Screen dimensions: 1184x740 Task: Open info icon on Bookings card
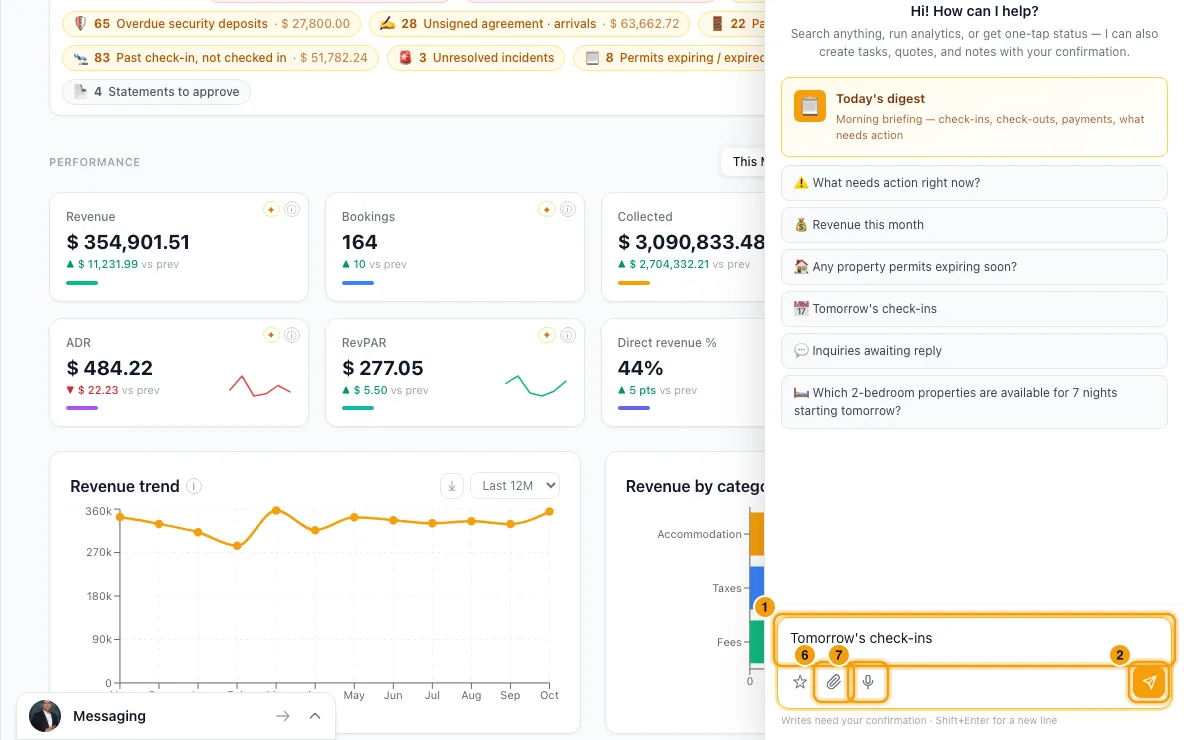click(568, 209)
